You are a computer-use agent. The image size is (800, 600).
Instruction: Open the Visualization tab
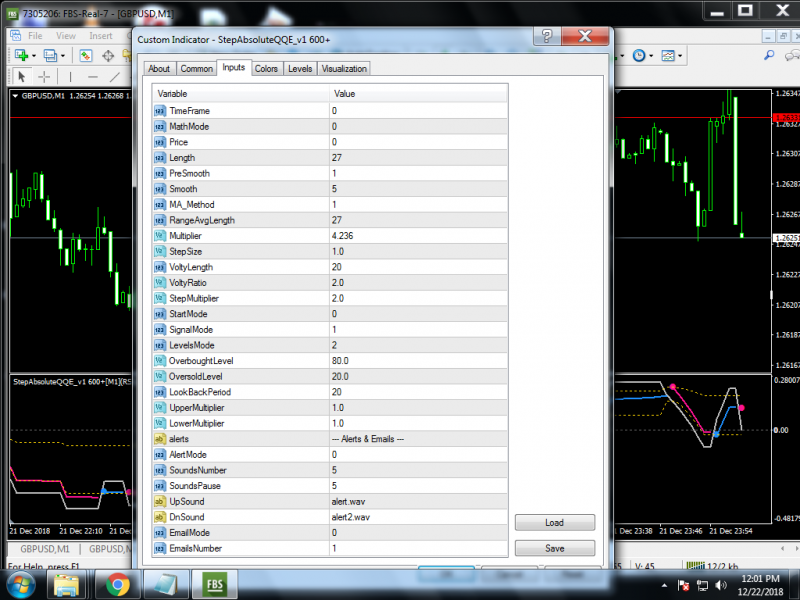click(x=344, y=69)
